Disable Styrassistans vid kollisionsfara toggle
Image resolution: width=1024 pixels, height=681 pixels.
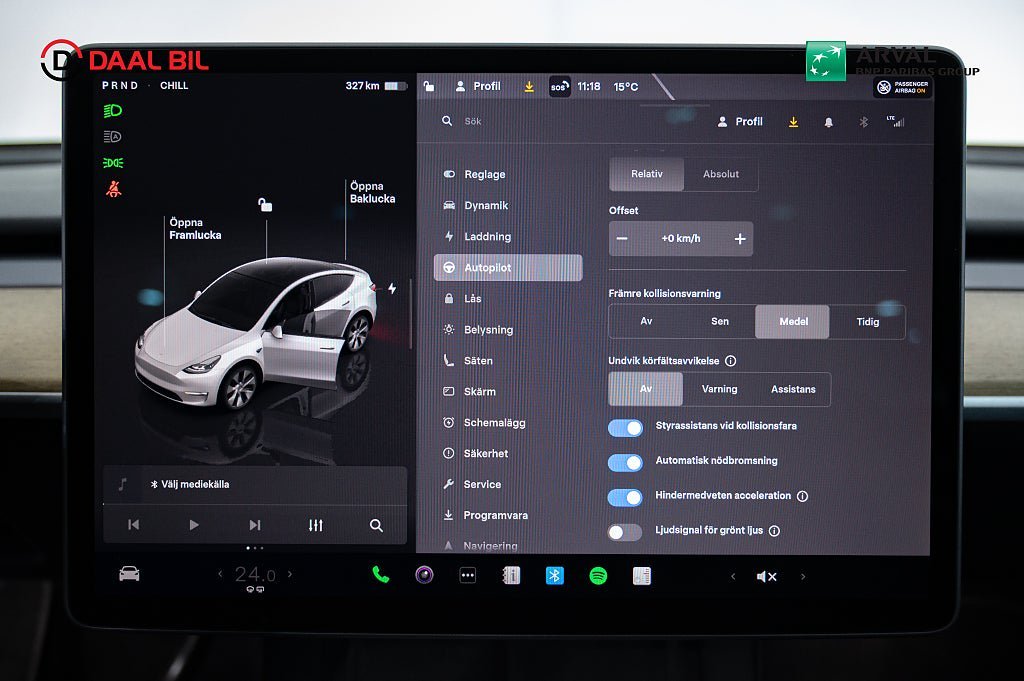point(626,428)
